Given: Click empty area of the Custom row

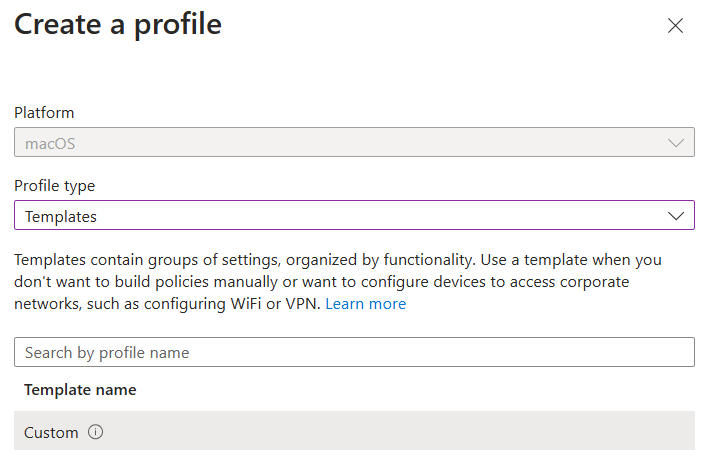Looking at the screenshot, I should tap(400, 433).
